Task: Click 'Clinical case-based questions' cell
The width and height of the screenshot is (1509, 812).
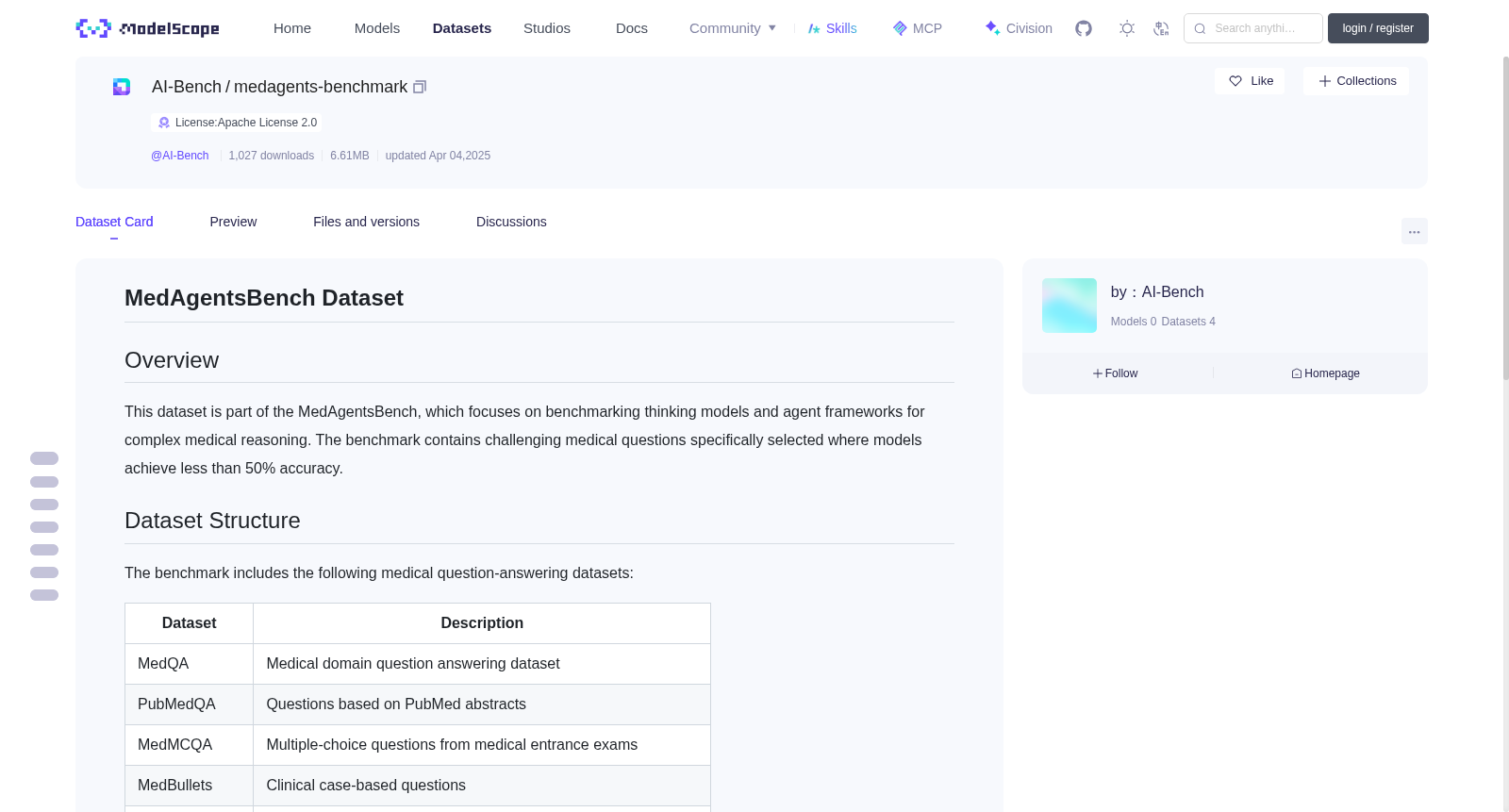Action: pos(482,786)
